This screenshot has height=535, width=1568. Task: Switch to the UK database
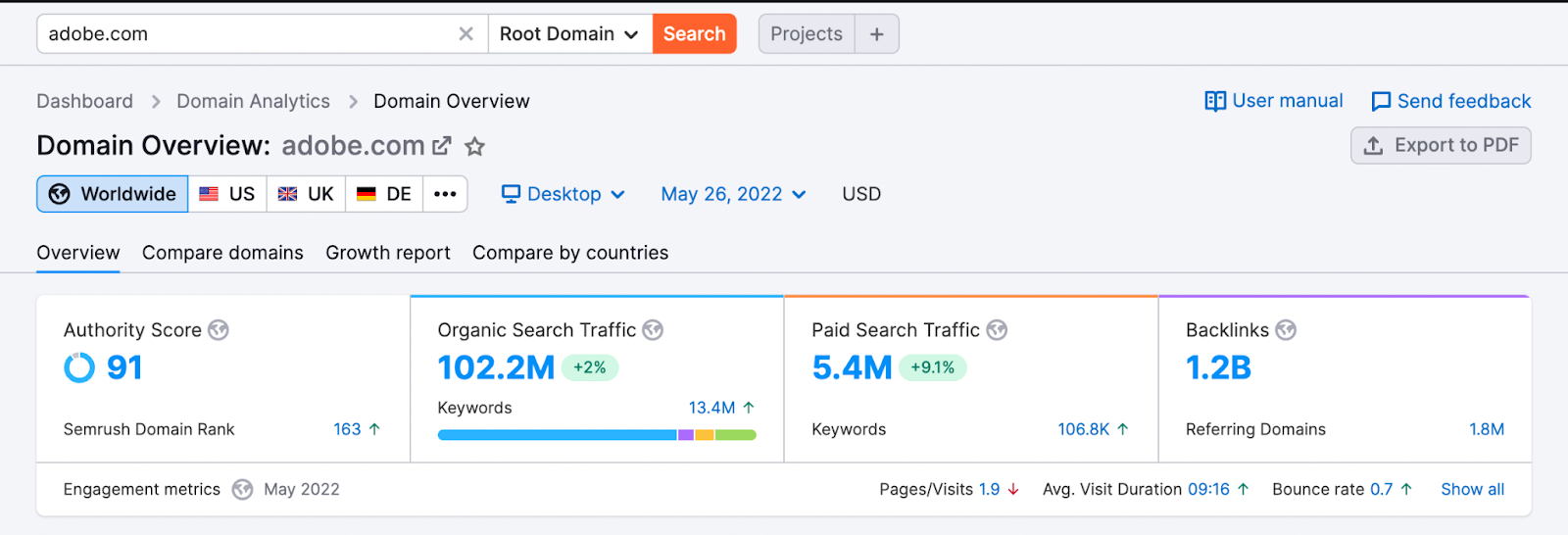click(306, 194)
